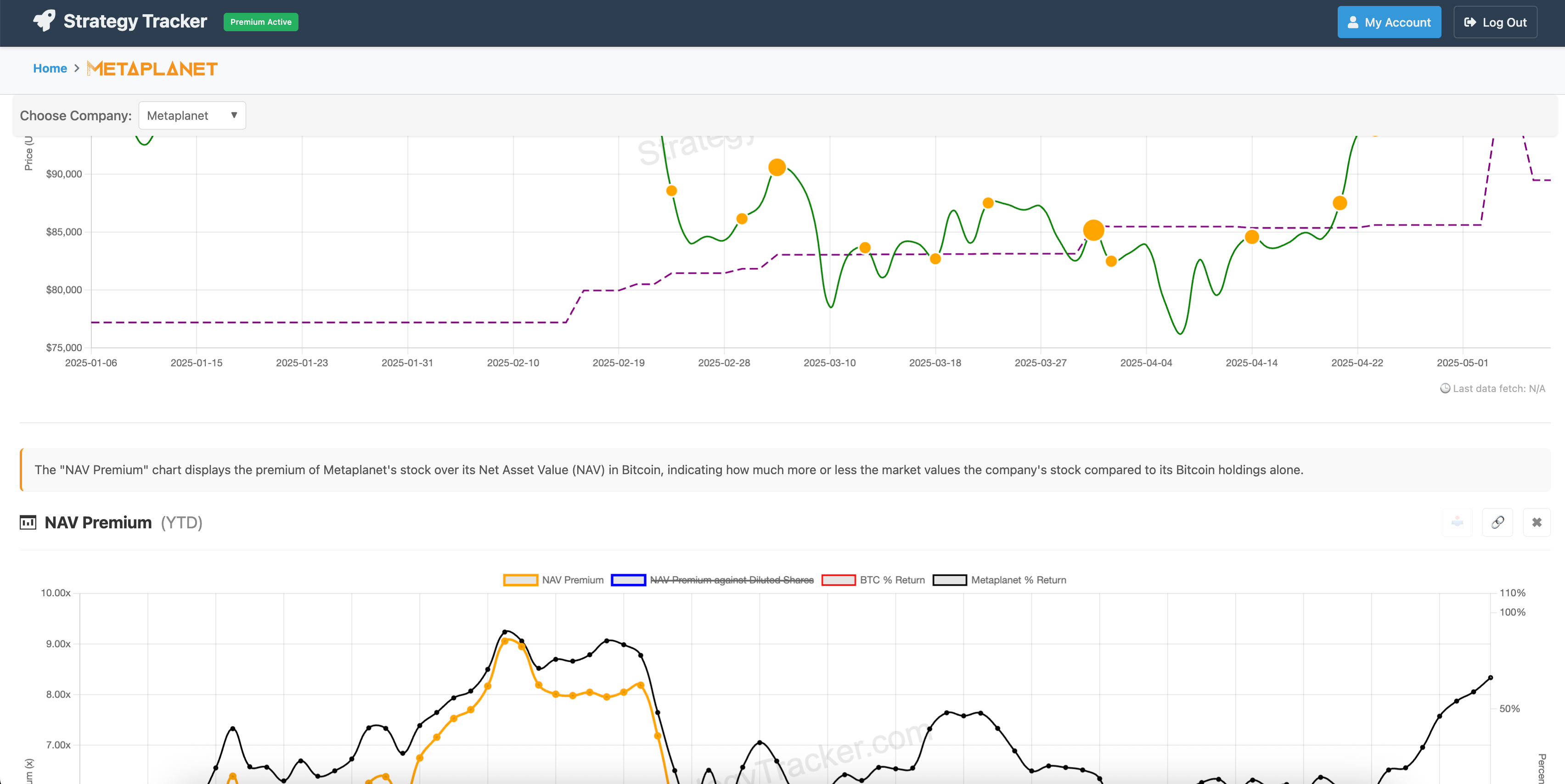
Task: Click the $80,000 y-axis label
Action: coord(64,290)
